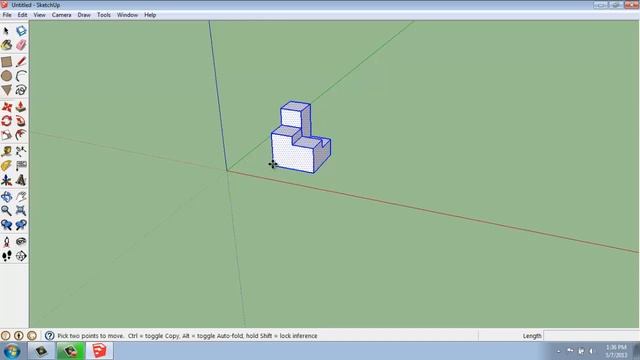Screen dimensions: 640x360
Task: Click the Length measurements input box
Action: pos(591,336)
